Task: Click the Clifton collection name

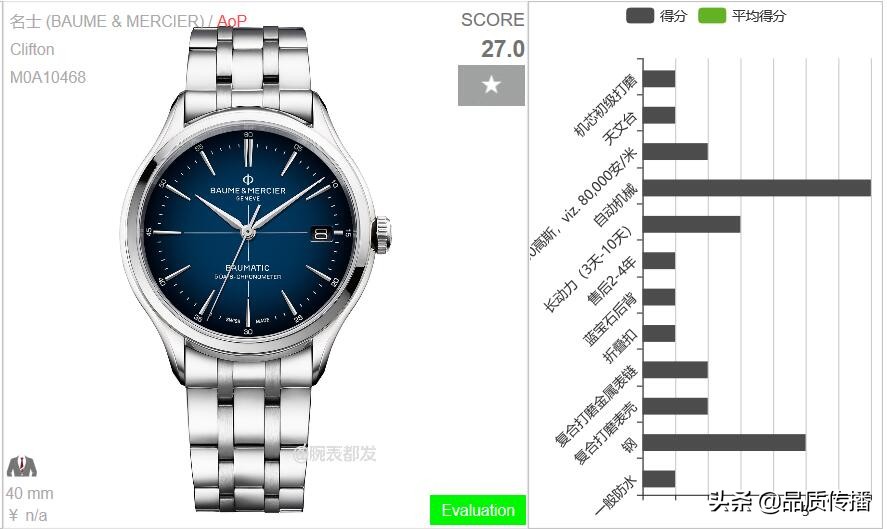Action: click(x=32, y=49)
